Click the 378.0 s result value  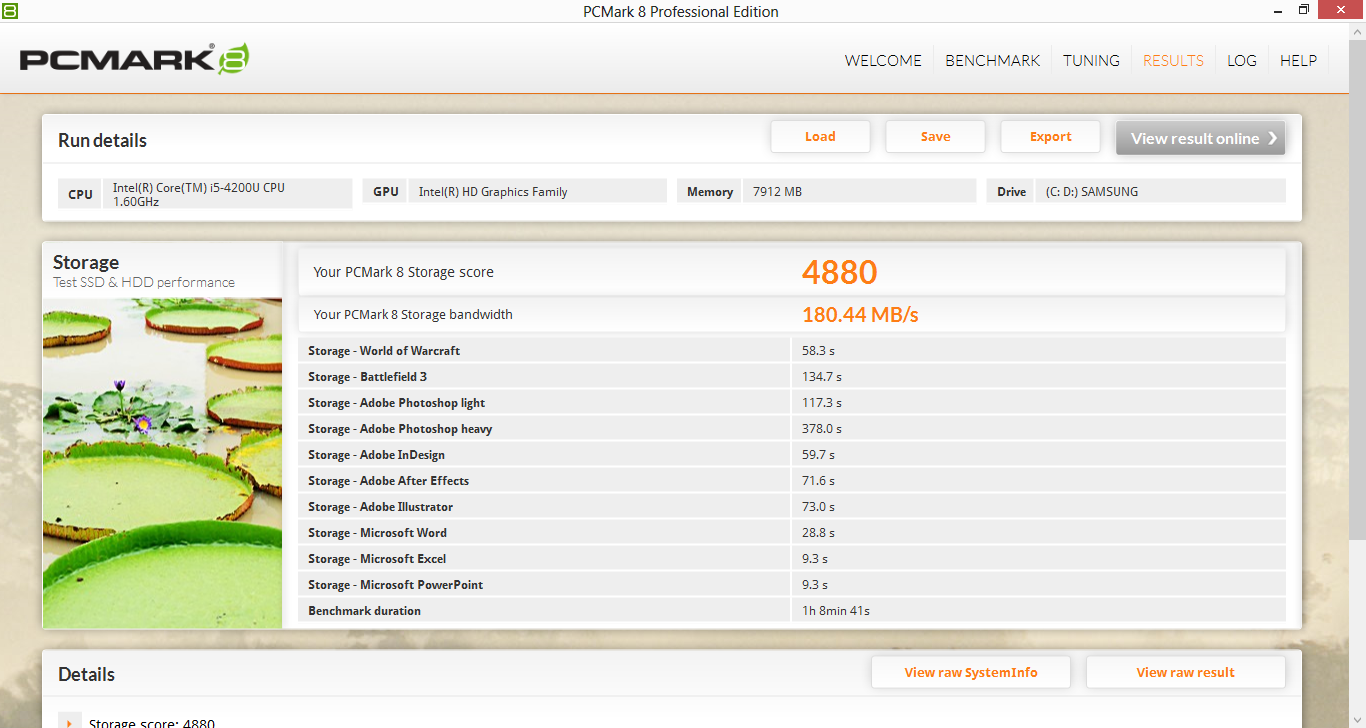tap(822, 429)
